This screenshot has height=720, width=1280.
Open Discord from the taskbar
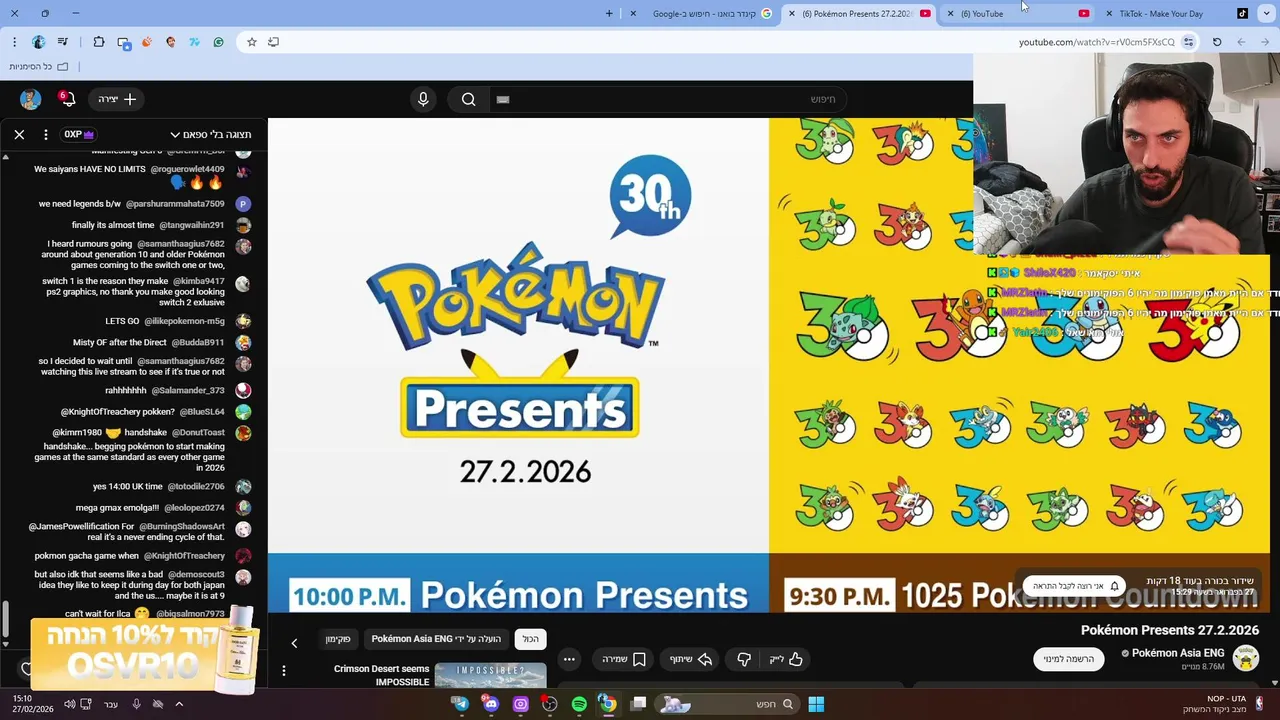pos(490,704)
